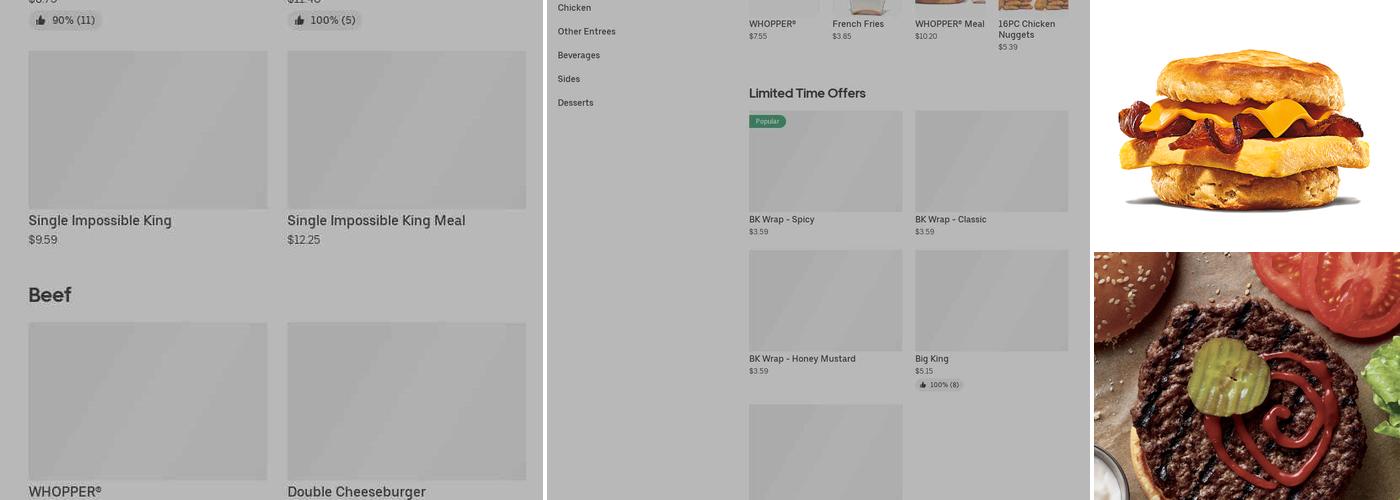The width and height of the screenshot is (1400, 500).
Task: Go to the Sides category
Action: pyautogui.click(x=569, y=79)
